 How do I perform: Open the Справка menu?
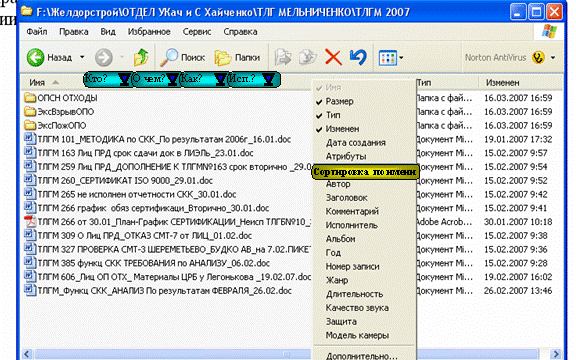pyautogui.click(x=240, y=32)
